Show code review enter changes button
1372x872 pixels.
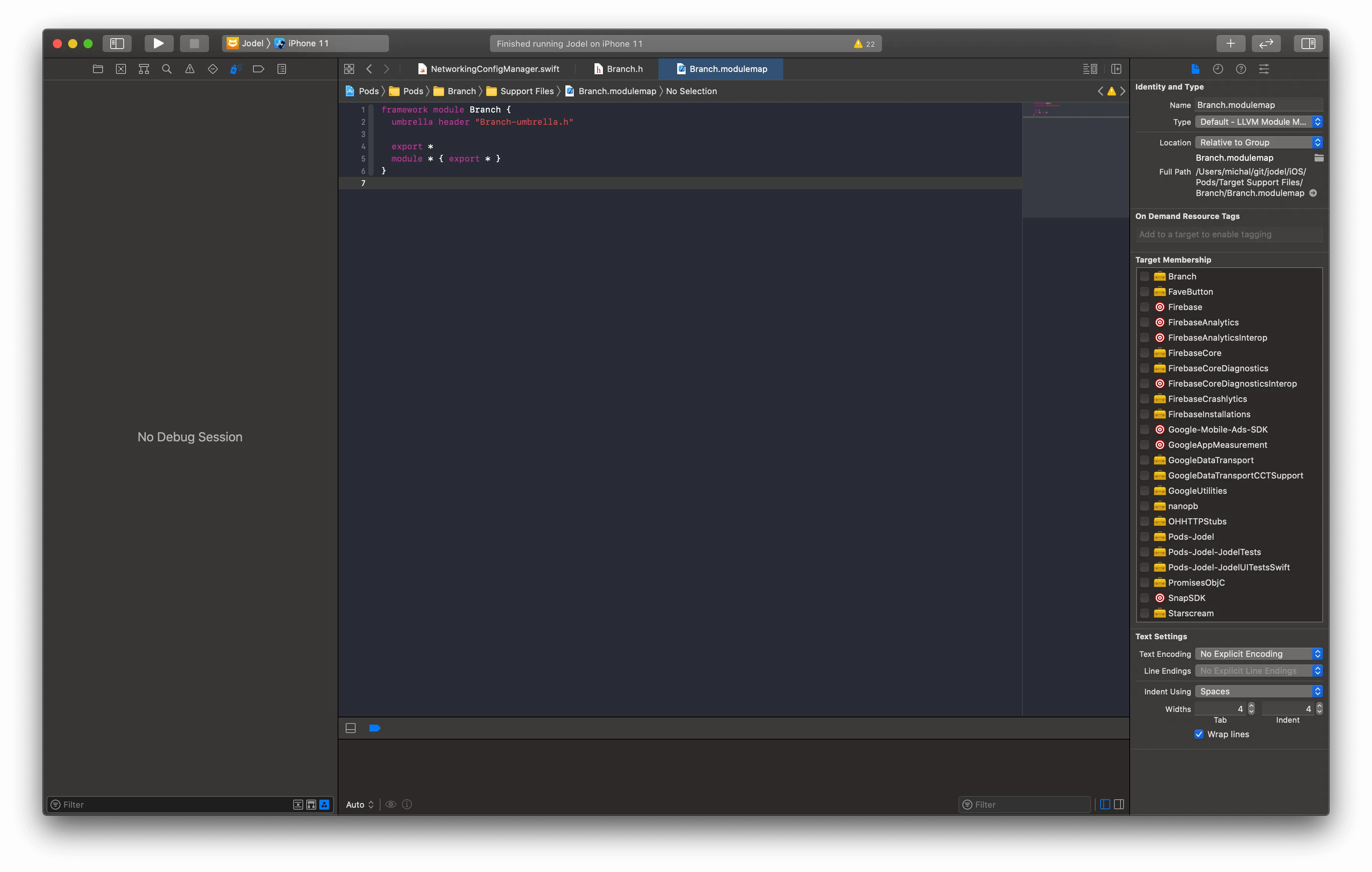1266,43
